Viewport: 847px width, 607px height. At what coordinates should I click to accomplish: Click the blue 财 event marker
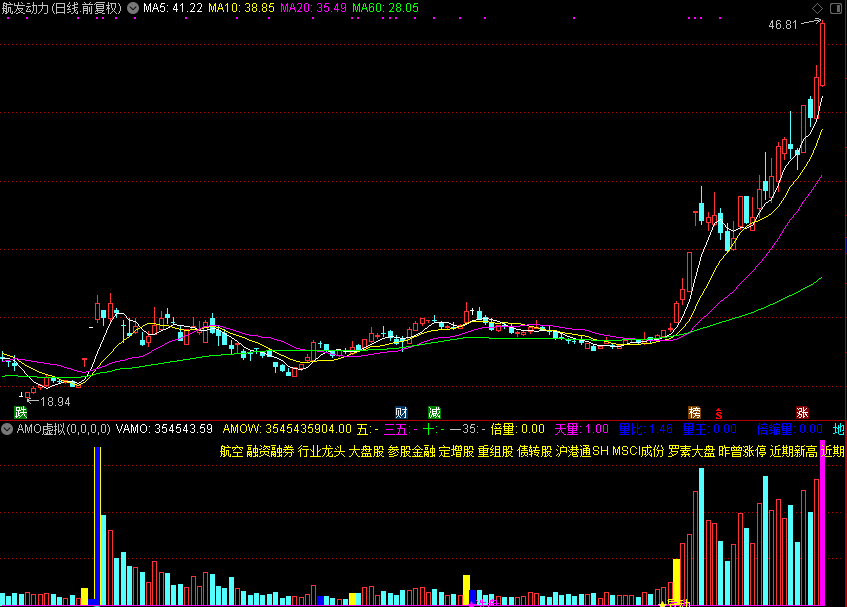[x=401, y=413]
